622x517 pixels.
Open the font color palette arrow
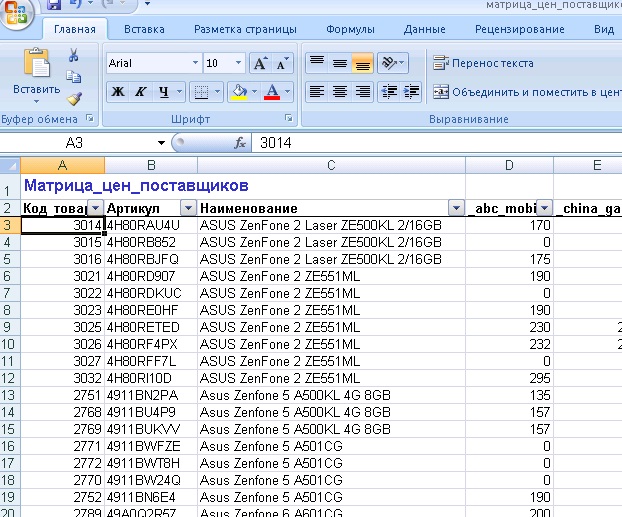[288, 92]
